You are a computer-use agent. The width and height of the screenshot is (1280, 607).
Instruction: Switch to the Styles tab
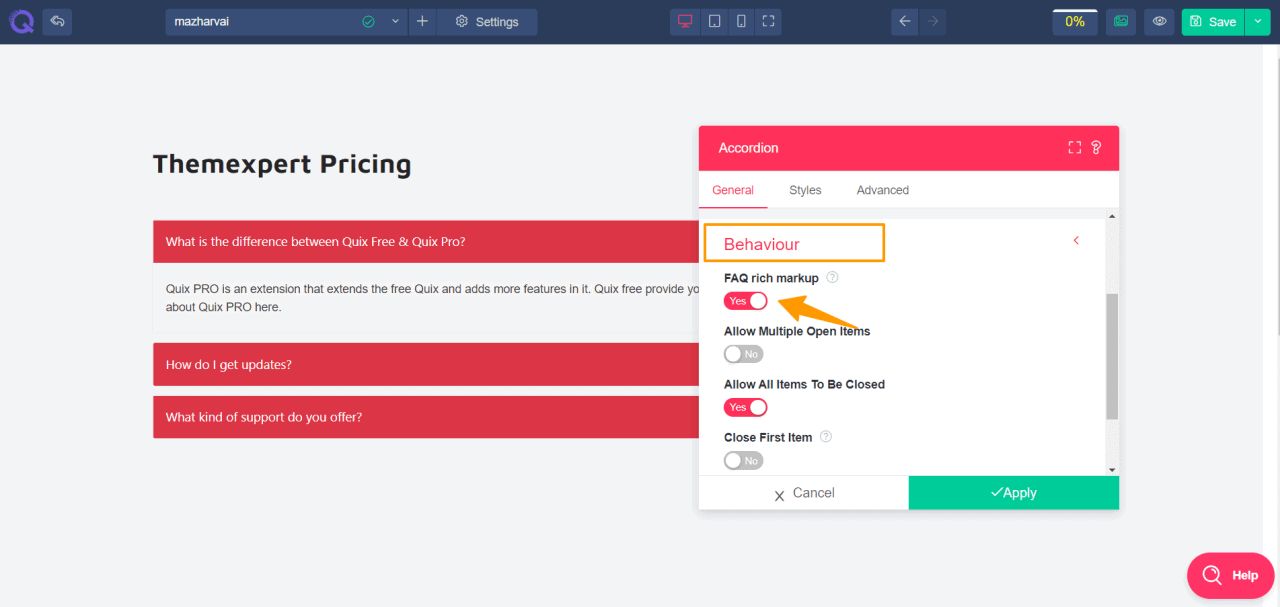click(x=805, y=190)
